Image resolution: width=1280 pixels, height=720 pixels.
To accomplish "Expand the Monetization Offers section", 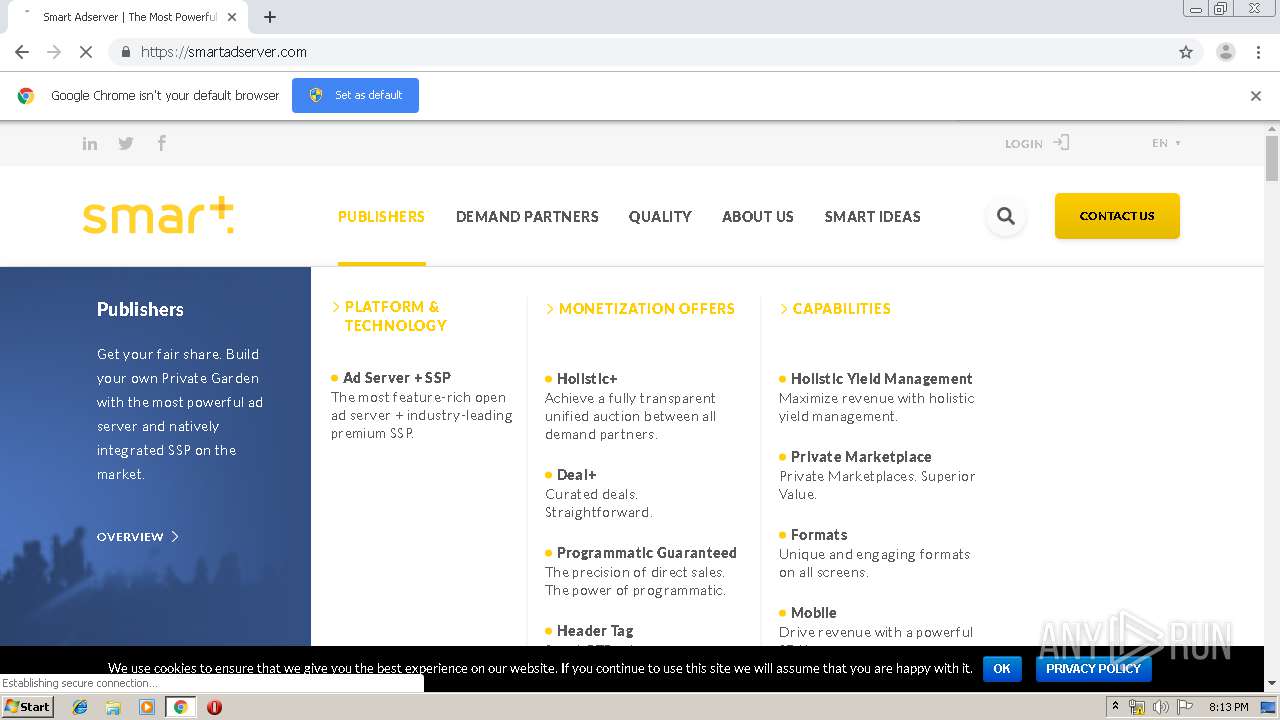I will tap(640, 309).
